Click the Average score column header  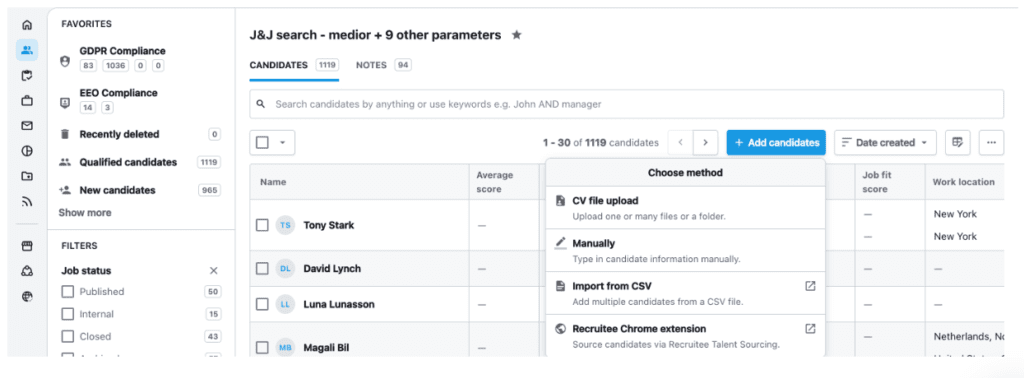[494, 182]
